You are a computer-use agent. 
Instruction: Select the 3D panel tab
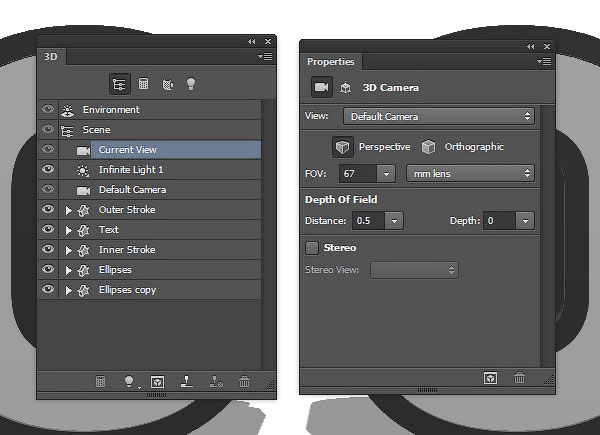(51, 57)
